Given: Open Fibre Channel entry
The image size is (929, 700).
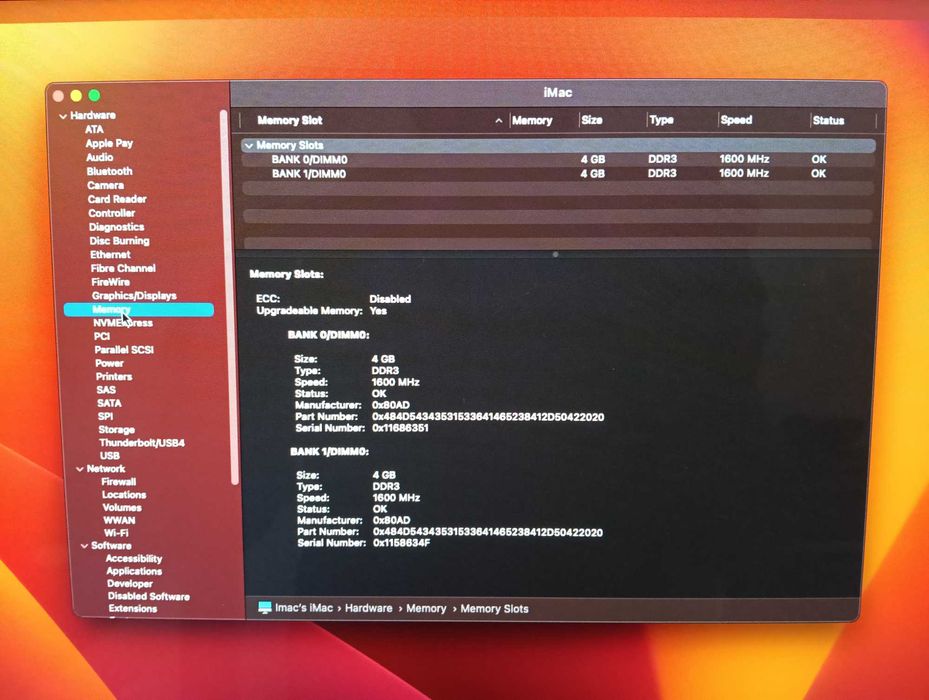Looking at the screenshot, I should (123, 269).
